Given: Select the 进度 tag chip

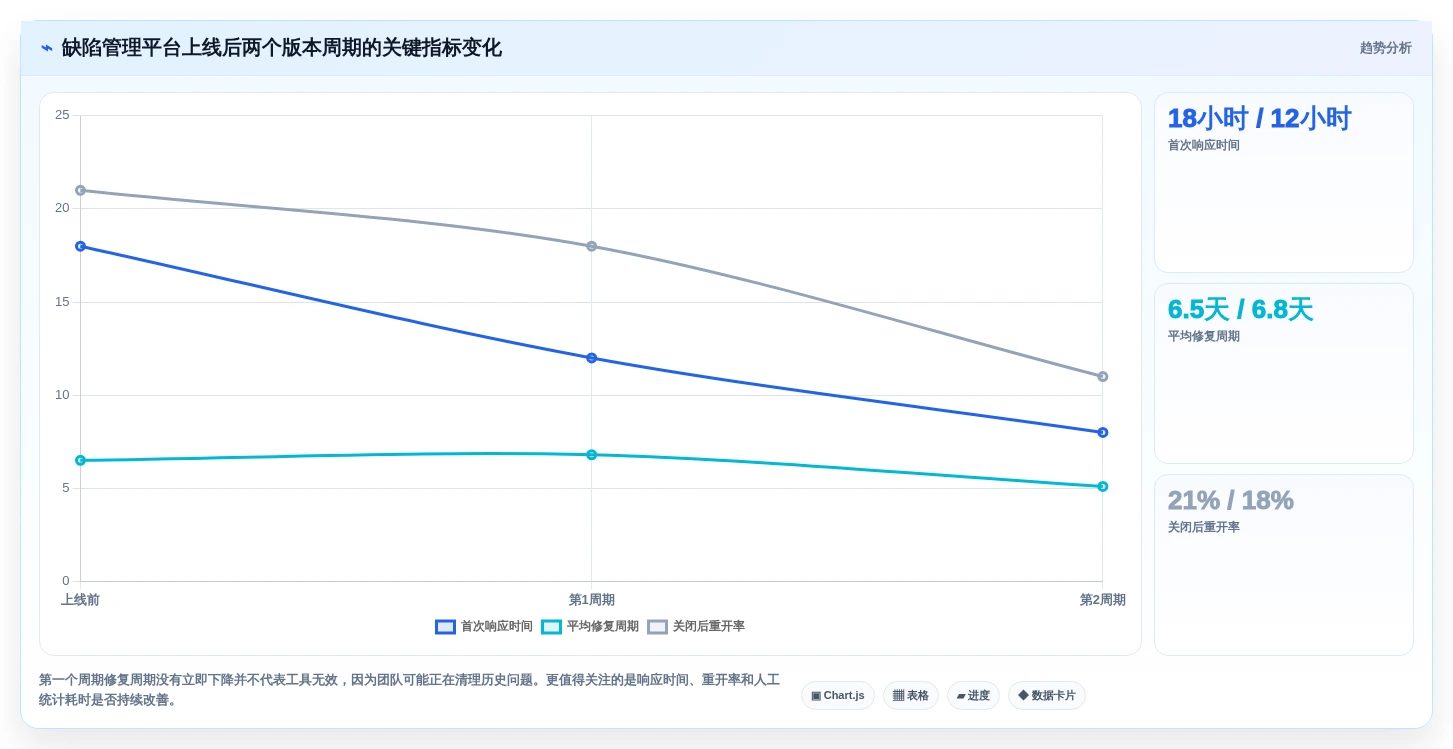Looking at the screenshot, I should click(973, 696).
